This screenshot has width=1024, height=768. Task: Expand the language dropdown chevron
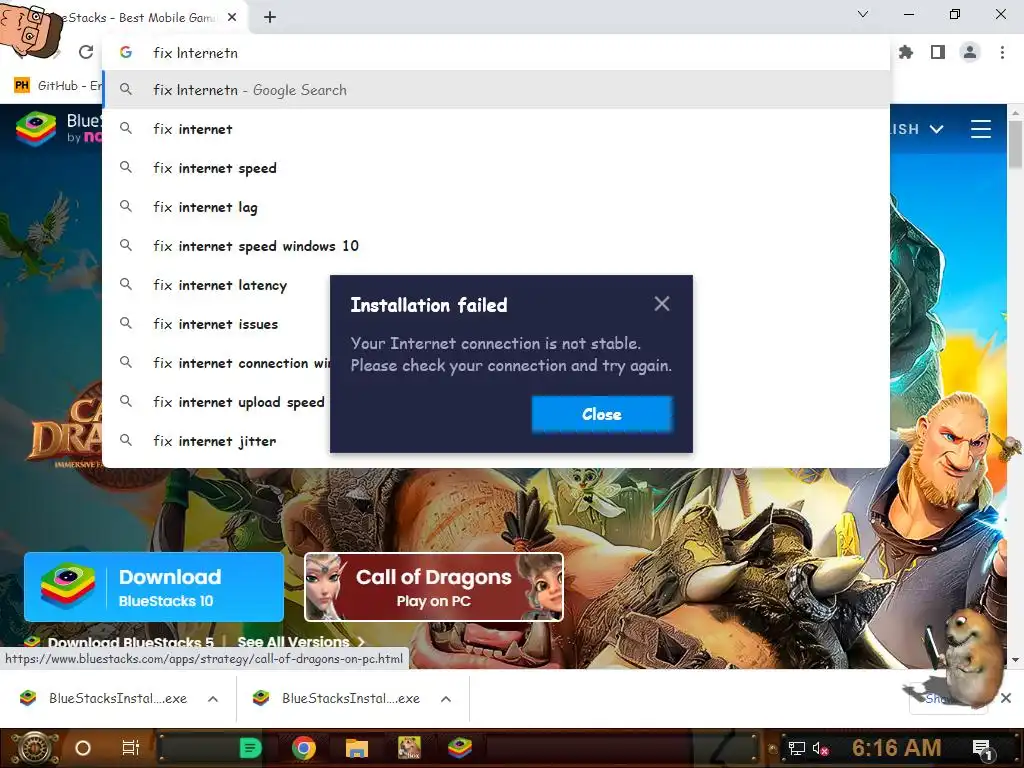[x=936, y=129]
